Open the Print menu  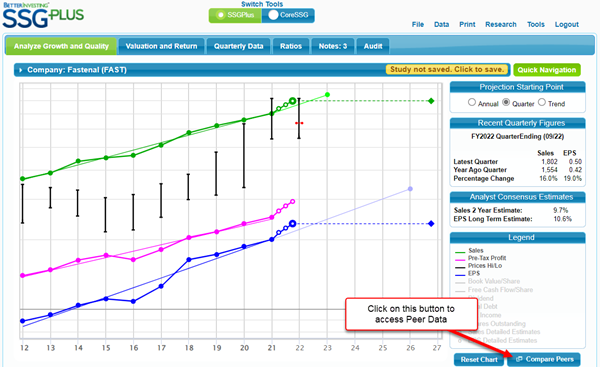coord(467,24)
